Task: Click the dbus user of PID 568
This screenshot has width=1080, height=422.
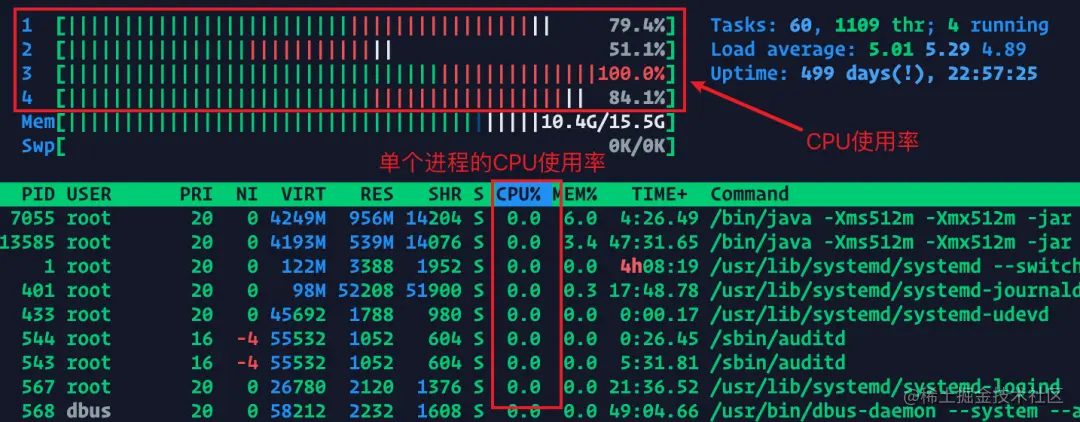Action: coord(89,411)
